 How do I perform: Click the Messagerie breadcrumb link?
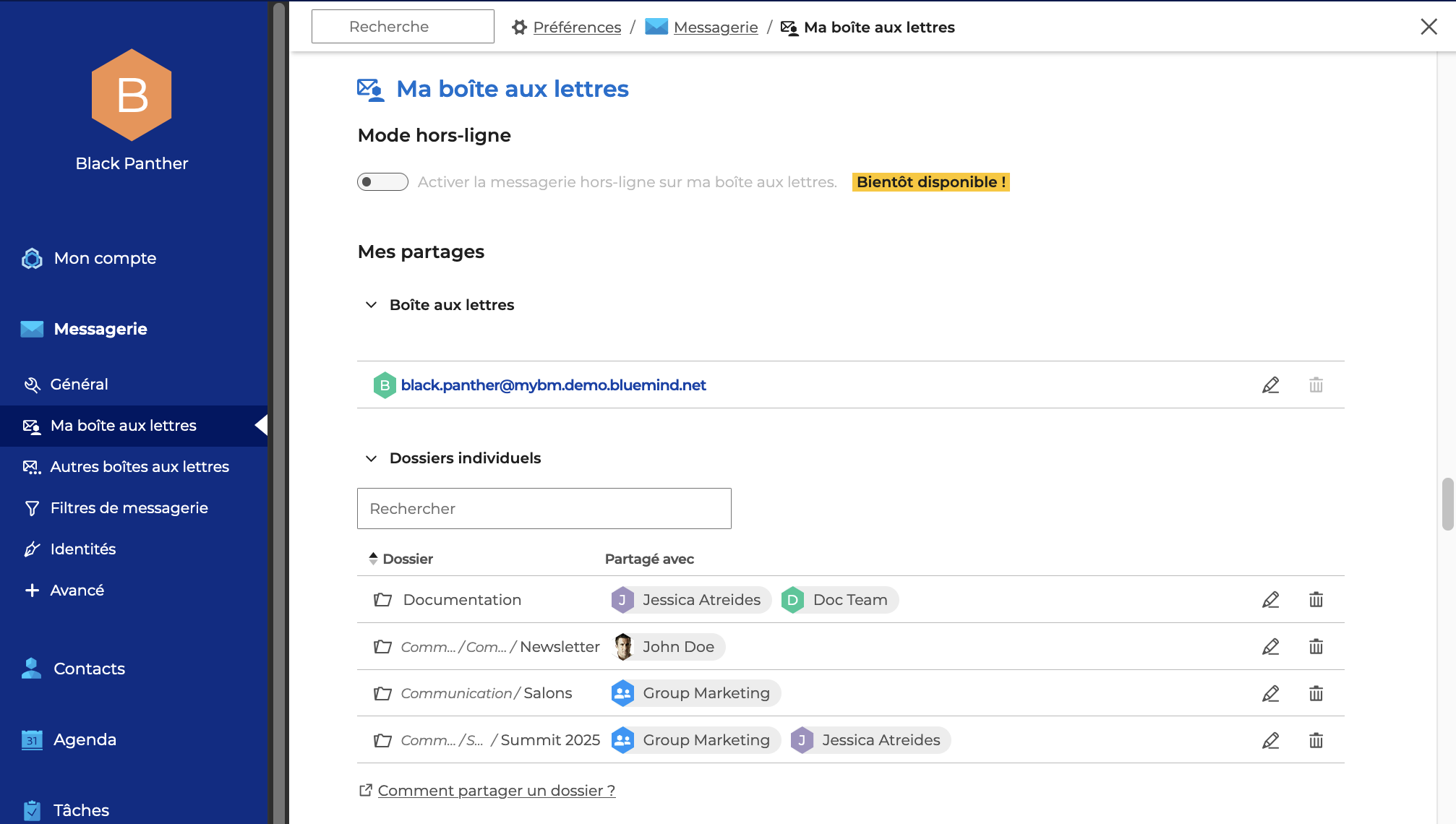coord(715,27)
